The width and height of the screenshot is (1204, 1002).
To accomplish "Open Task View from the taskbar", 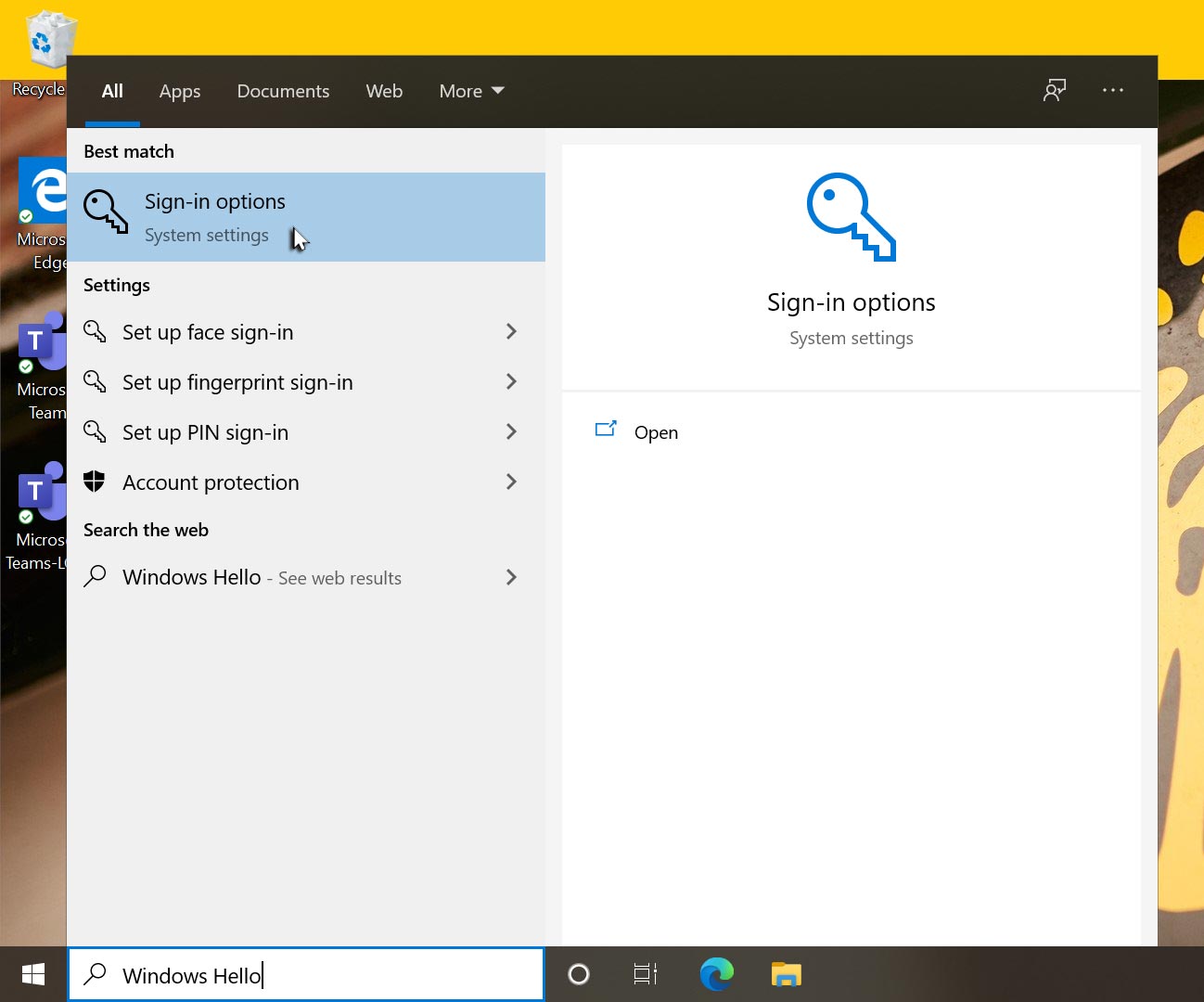I will [646, 974].
